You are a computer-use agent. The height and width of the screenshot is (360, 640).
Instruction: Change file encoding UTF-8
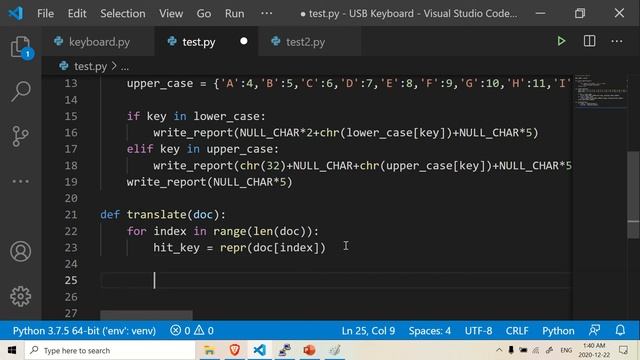point(478,331)
